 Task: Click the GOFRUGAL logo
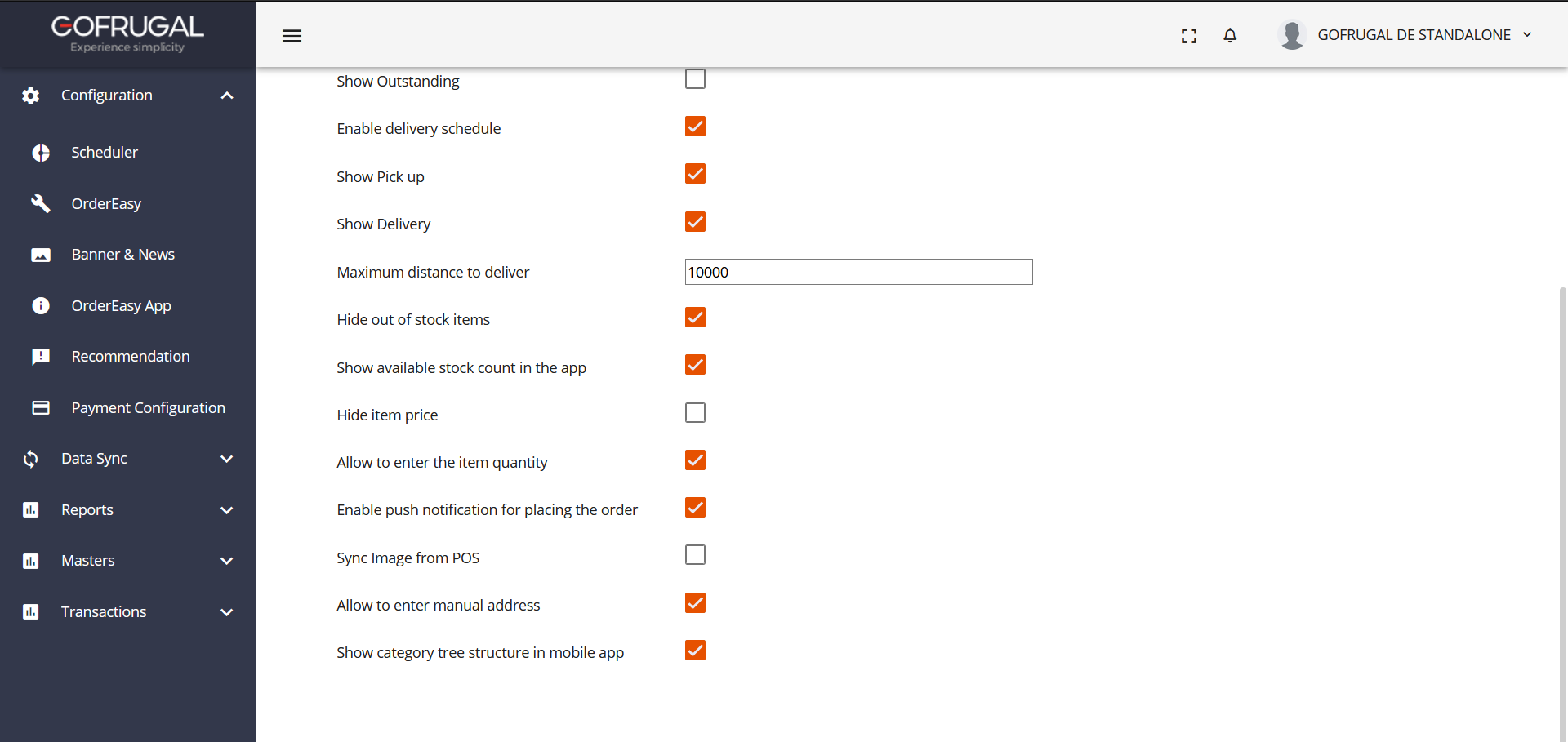click(x=127, y=33)
